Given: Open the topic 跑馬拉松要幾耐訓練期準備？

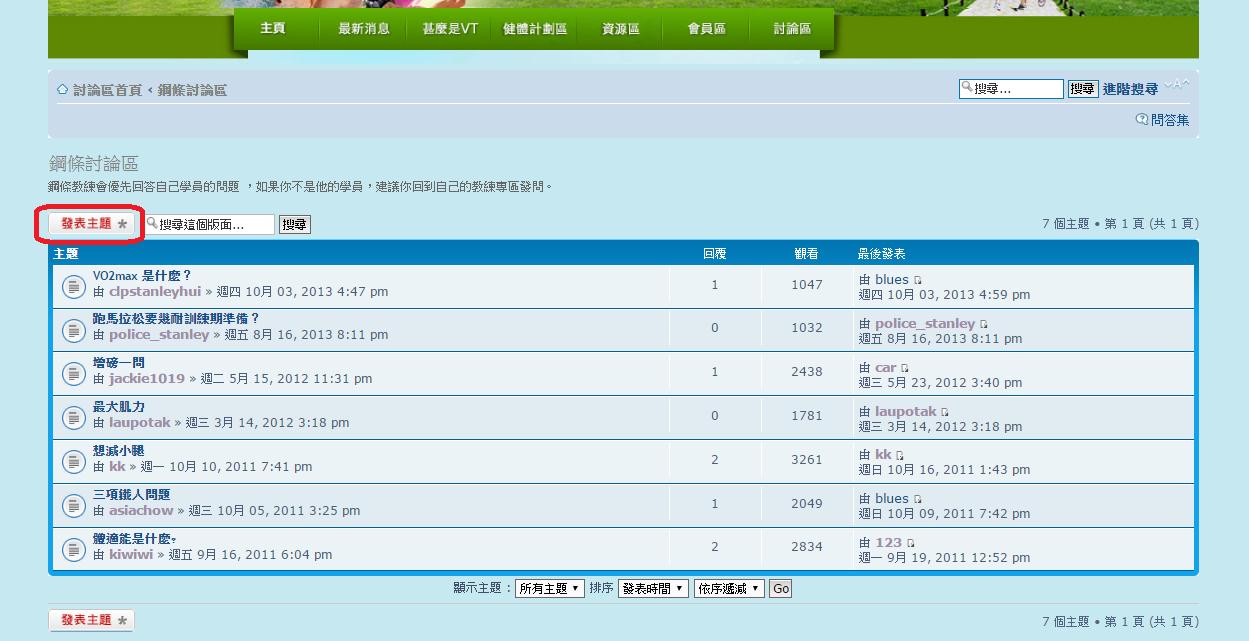Looking at the screenshot, I should click(176, 319).
